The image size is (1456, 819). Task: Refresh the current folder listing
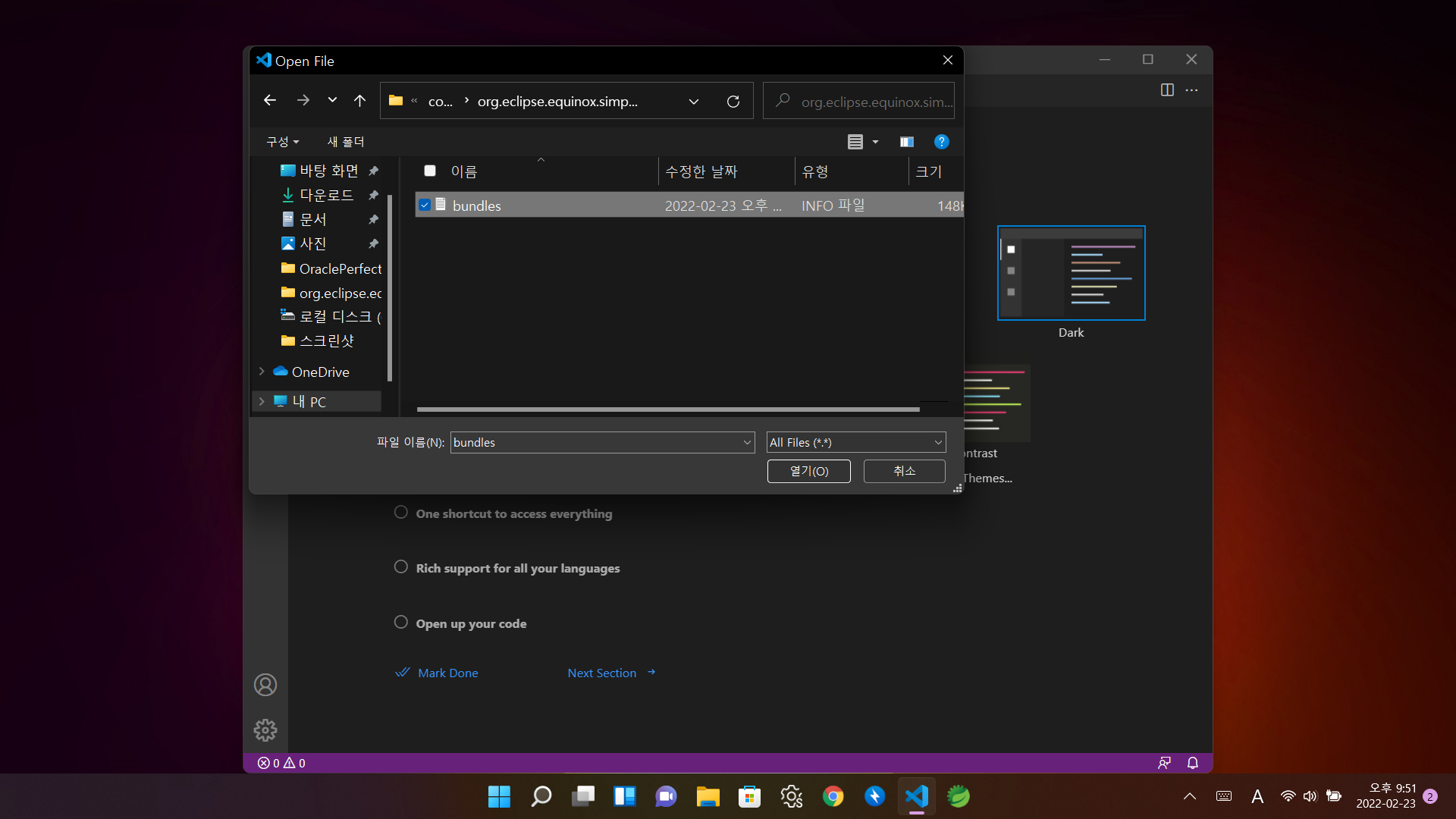(x=733, y=101)
